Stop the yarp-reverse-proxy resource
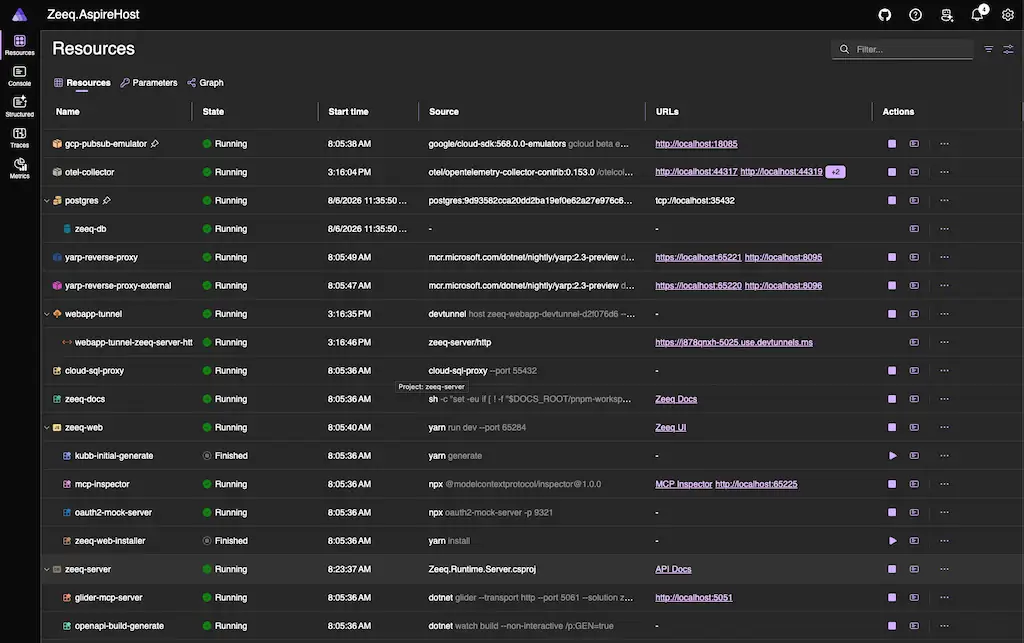 [892, 257]
